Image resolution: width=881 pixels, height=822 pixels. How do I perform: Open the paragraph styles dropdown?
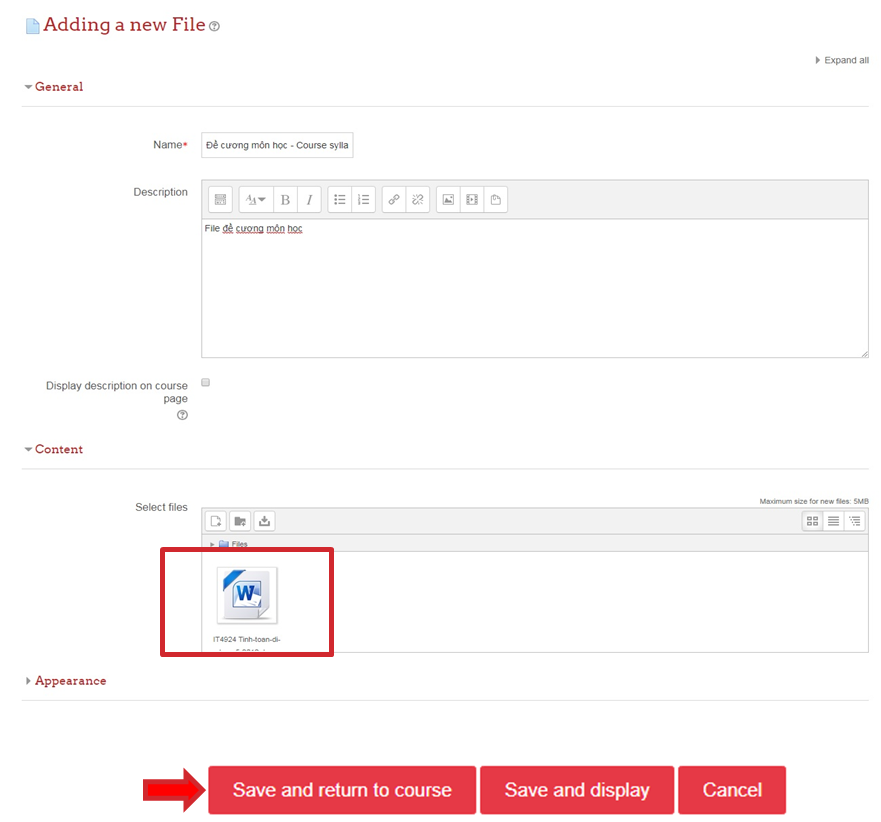coord(256,200)
